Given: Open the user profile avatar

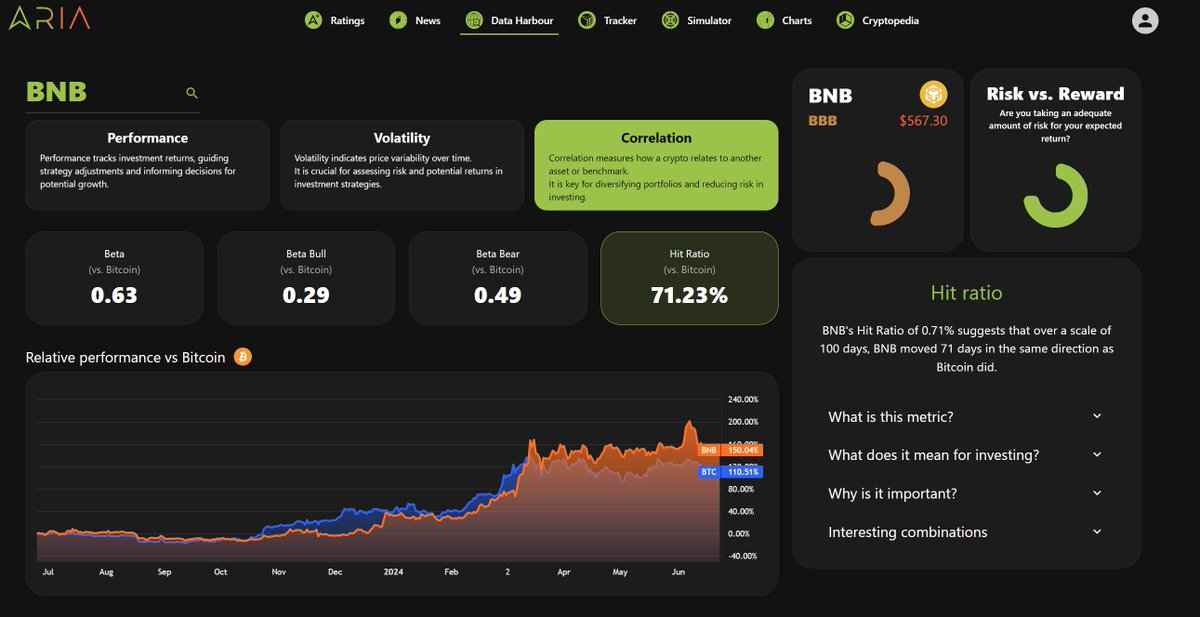Looking at the screenshot, I should pos(1145,19).
